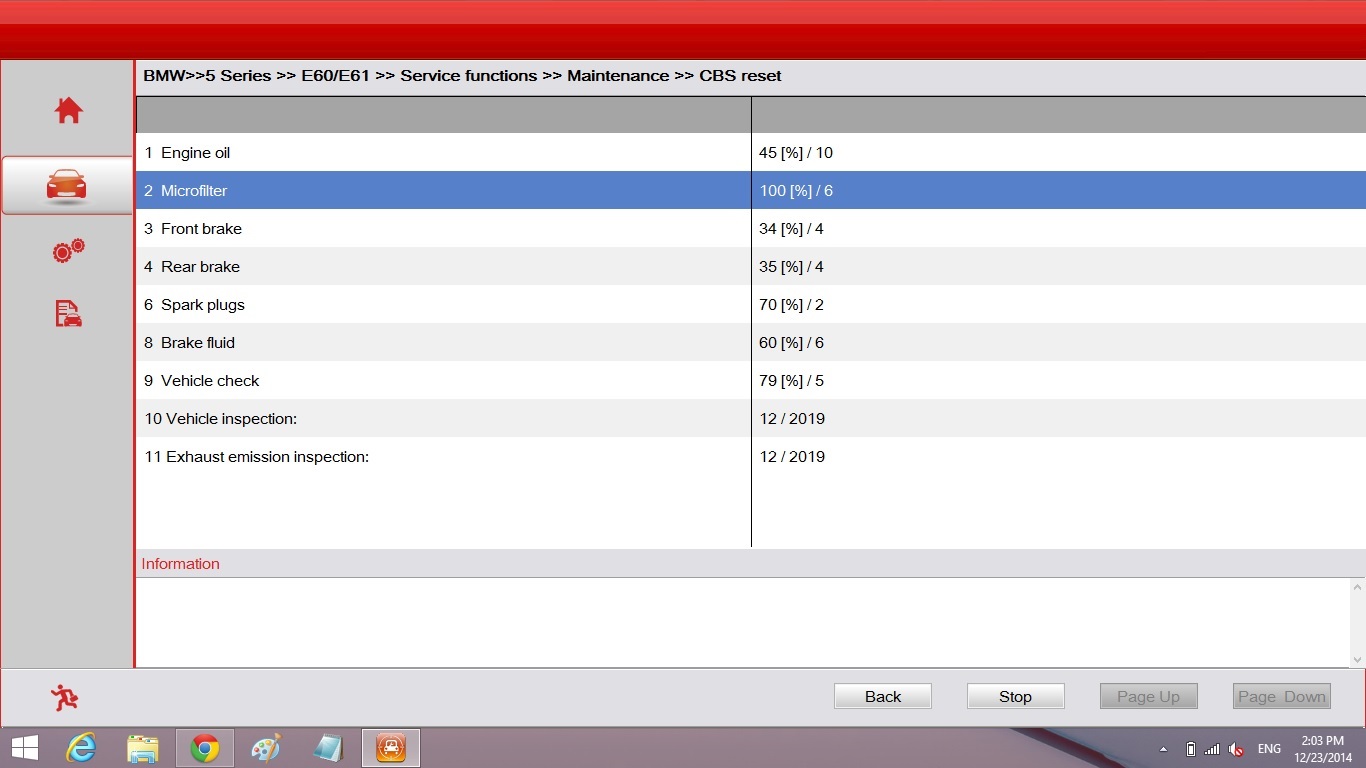Click the value 79 [%] / 5

(x=791, y=381)
